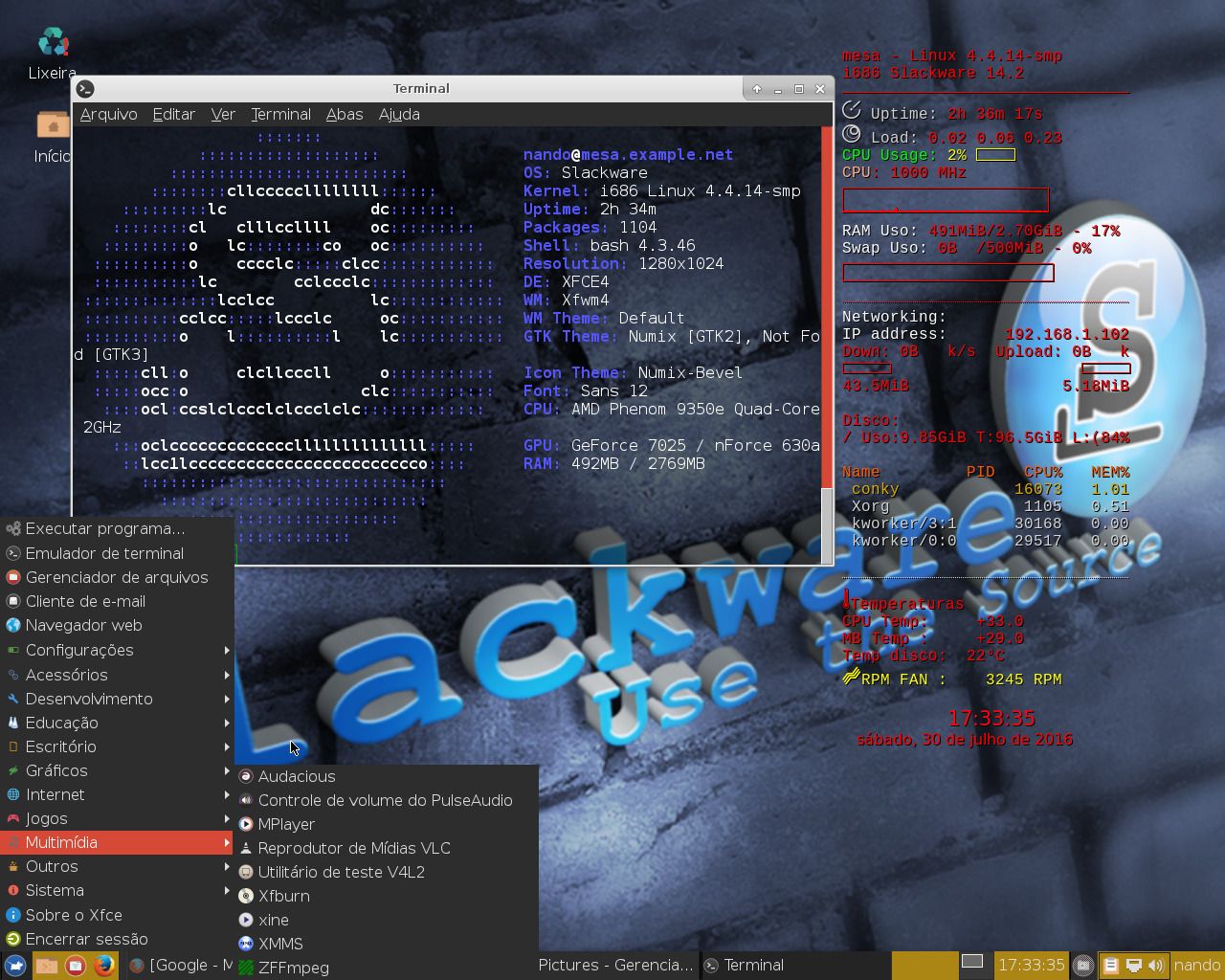1225x980 pixels.
Task: Launch Emulador de terminal from the menu
Action: tap(117, 553)
